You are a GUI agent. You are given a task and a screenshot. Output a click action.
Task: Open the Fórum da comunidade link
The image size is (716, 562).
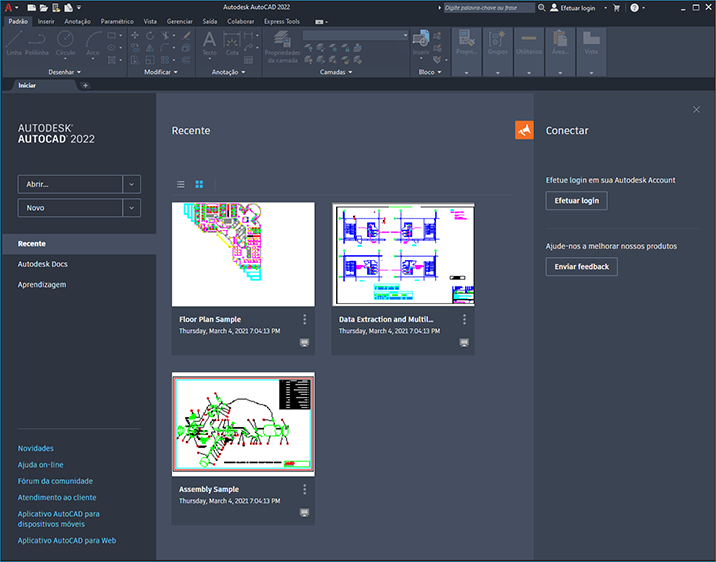[x=55, y=481]
